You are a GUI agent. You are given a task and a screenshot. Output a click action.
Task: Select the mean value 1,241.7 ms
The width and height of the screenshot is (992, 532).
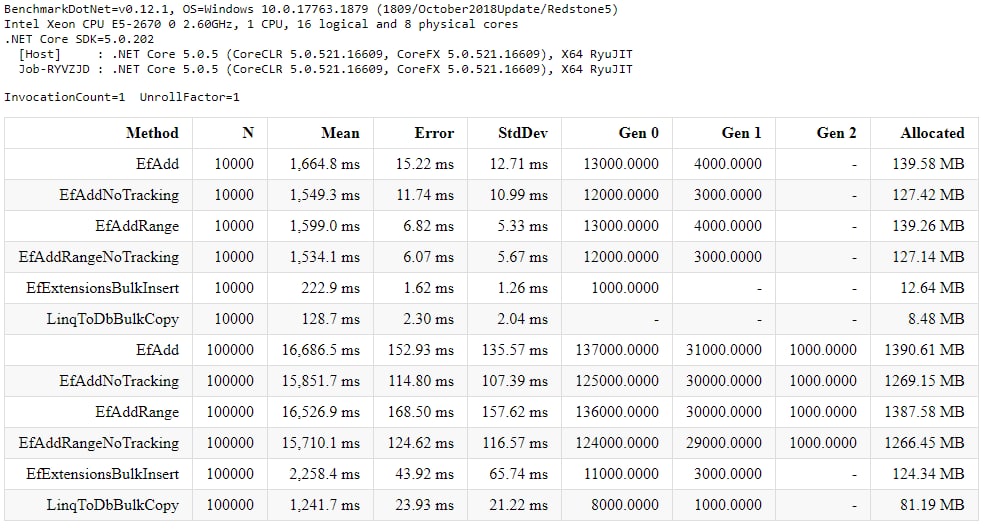click(x=325, y=505)
